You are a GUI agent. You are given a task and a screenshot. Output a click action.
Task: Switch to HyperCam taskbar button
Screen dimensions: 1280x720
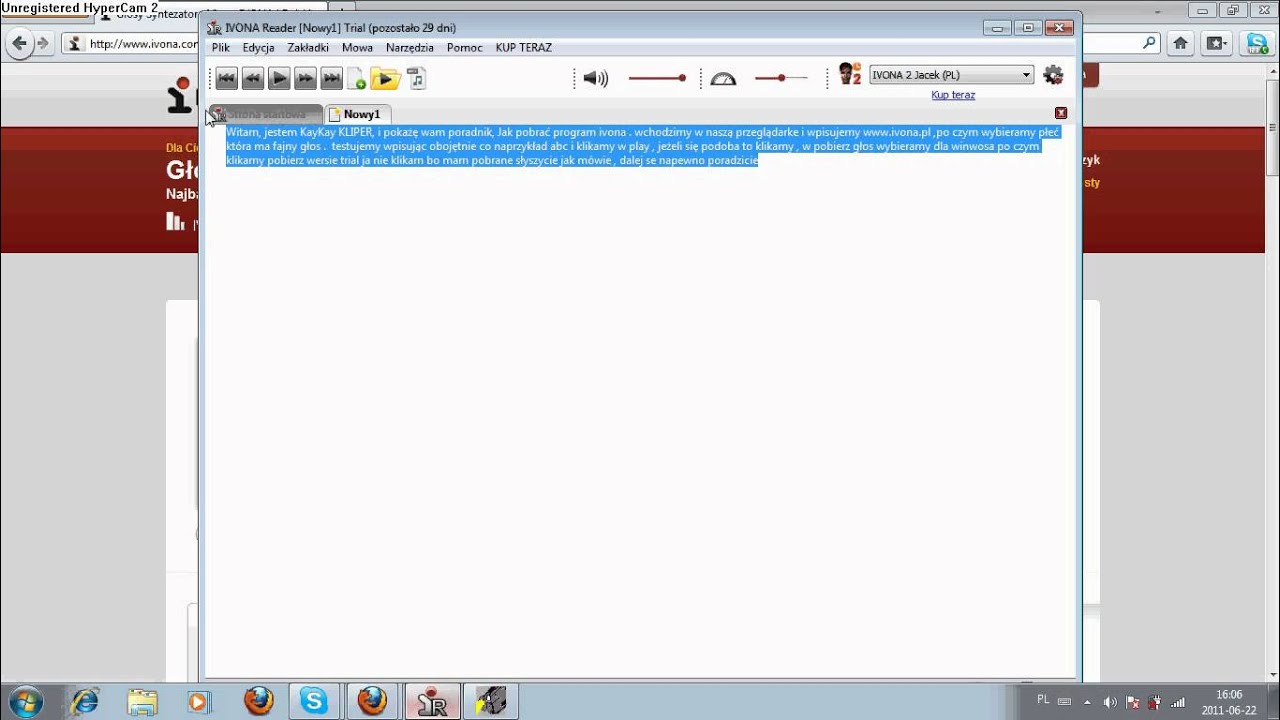pyautogui.click(x=490, y=701)
